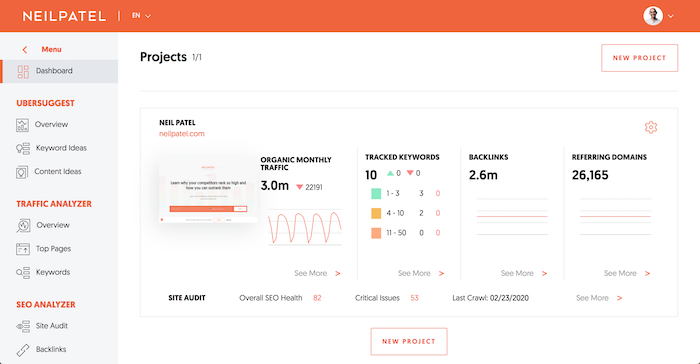The height and width of the screenshot is (364, 700).
Task: Click the neilpatel.com website preview thumbnail
Action: [208, 192]
